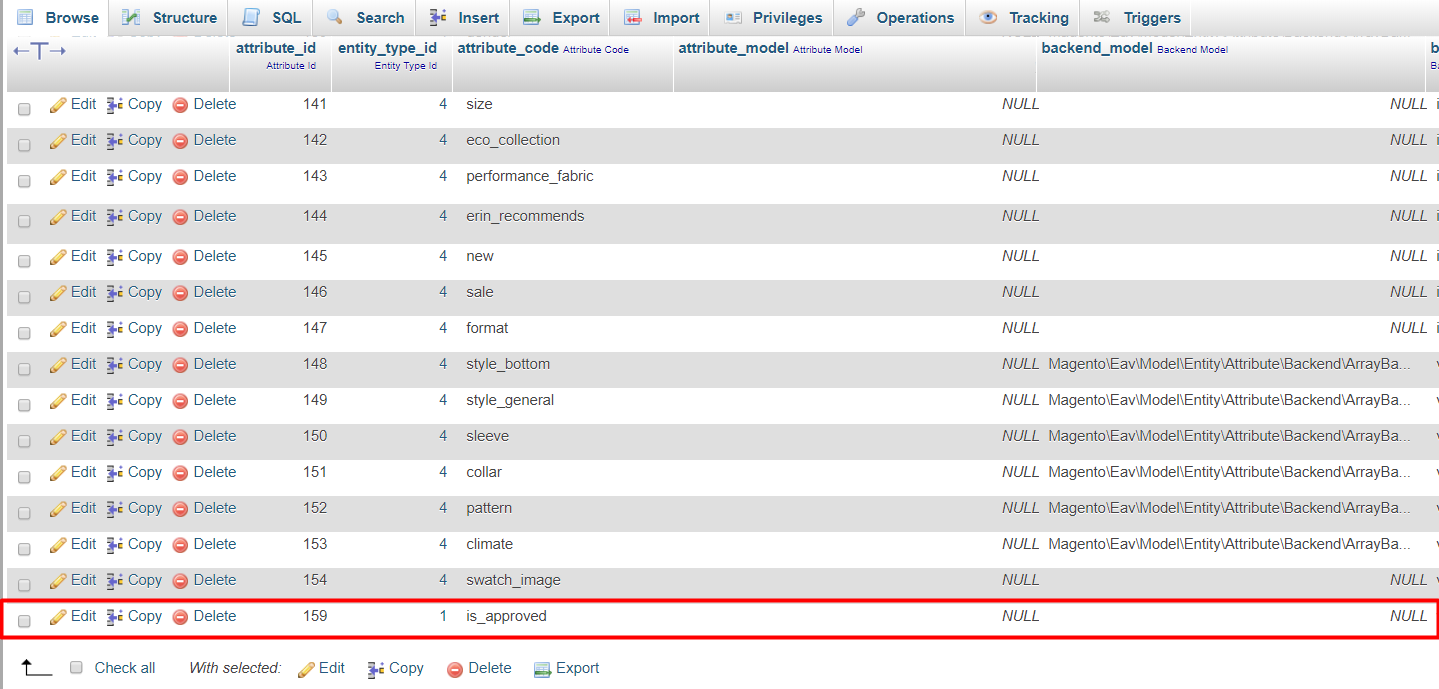
Task: Enable the Check all checkbox
Action: pos(76,668)
